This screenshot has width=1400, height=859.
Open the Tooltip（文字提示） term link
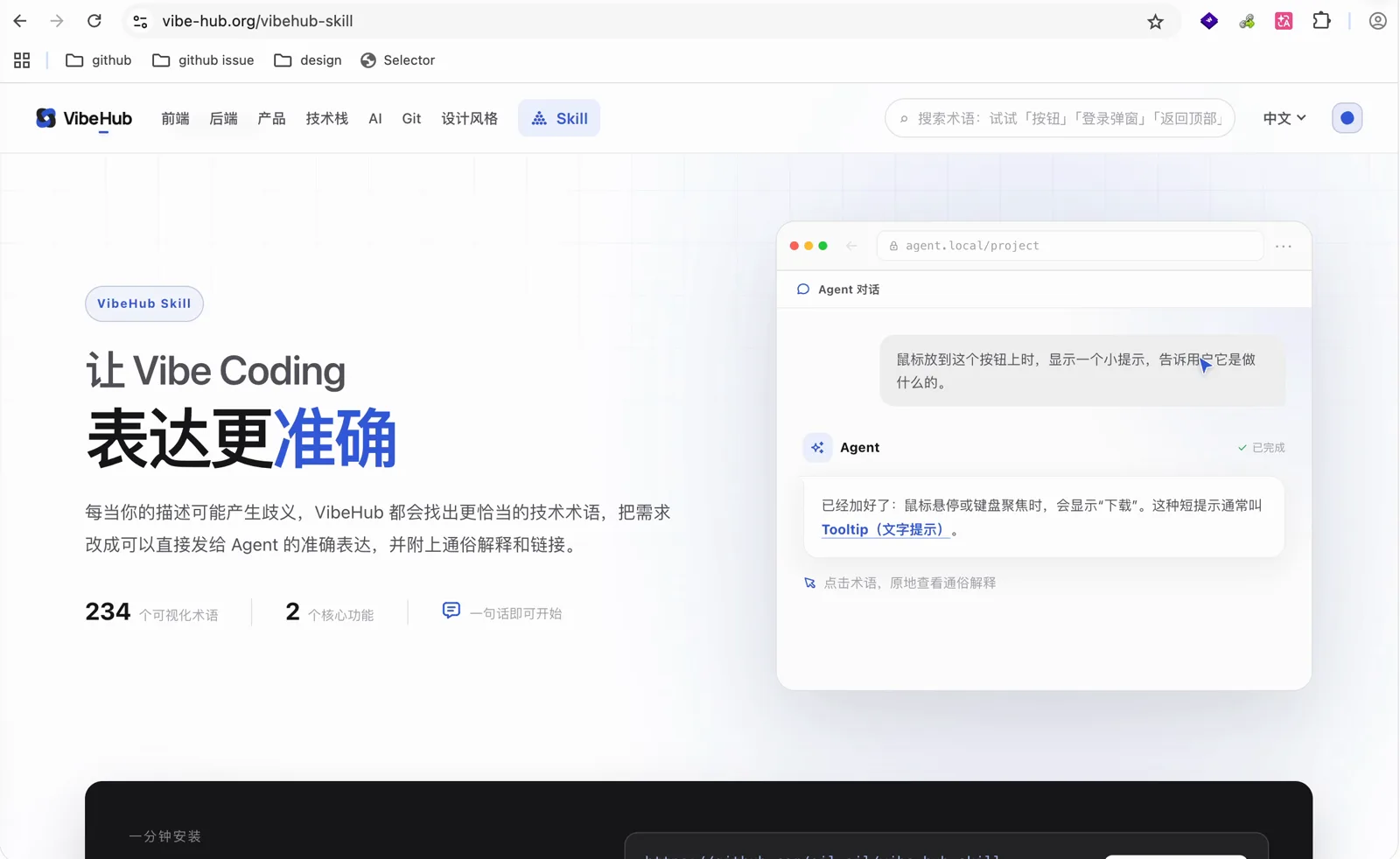tap(885, 529)
